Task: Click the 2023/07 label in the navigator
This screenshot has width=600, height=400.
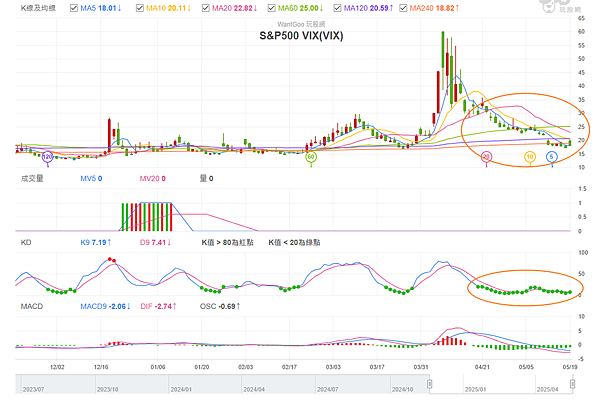Action: tap(33, 389)
